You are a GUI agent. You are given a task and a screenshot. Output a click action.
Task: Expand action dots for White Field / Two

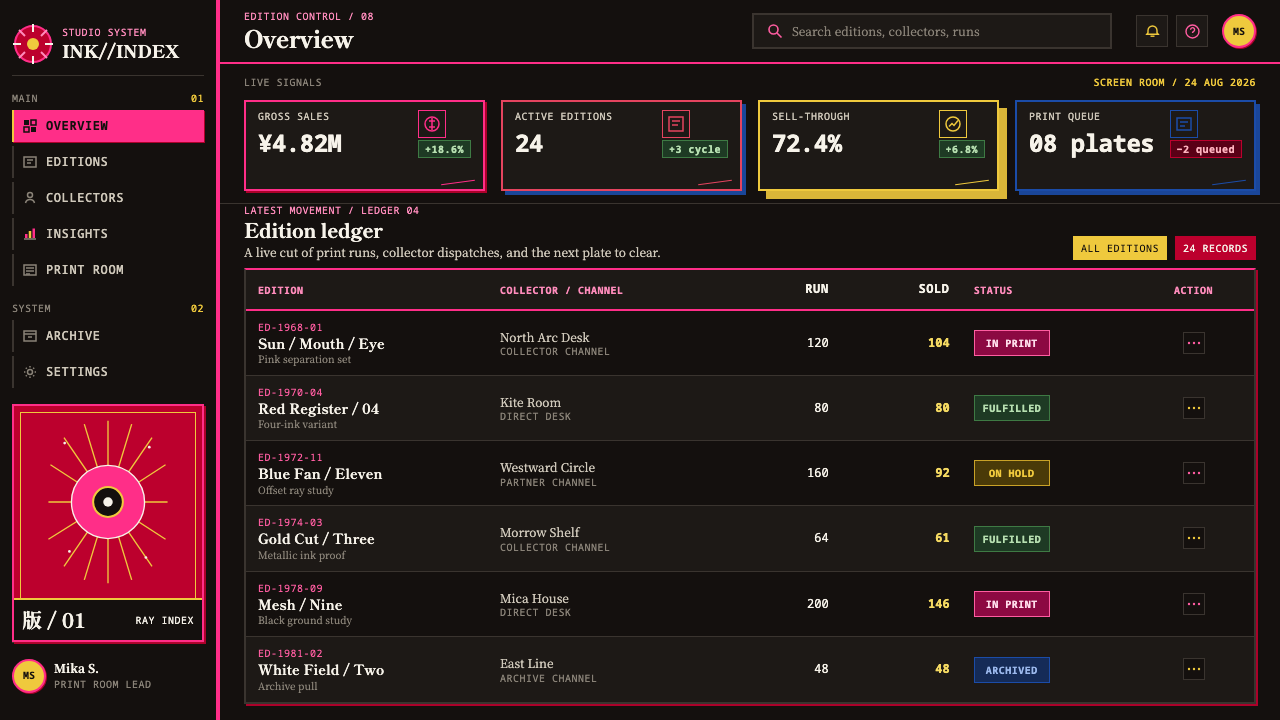(1194, 669)
